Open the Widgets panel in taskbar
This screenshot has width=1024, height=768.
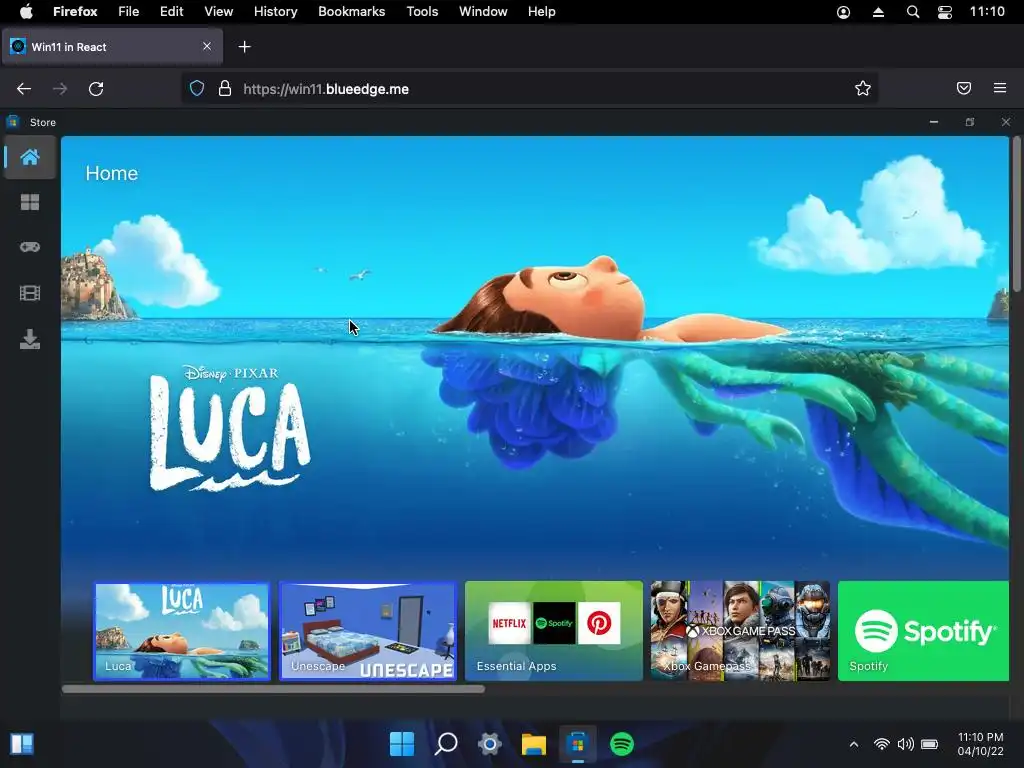click(x=22, y=744)
